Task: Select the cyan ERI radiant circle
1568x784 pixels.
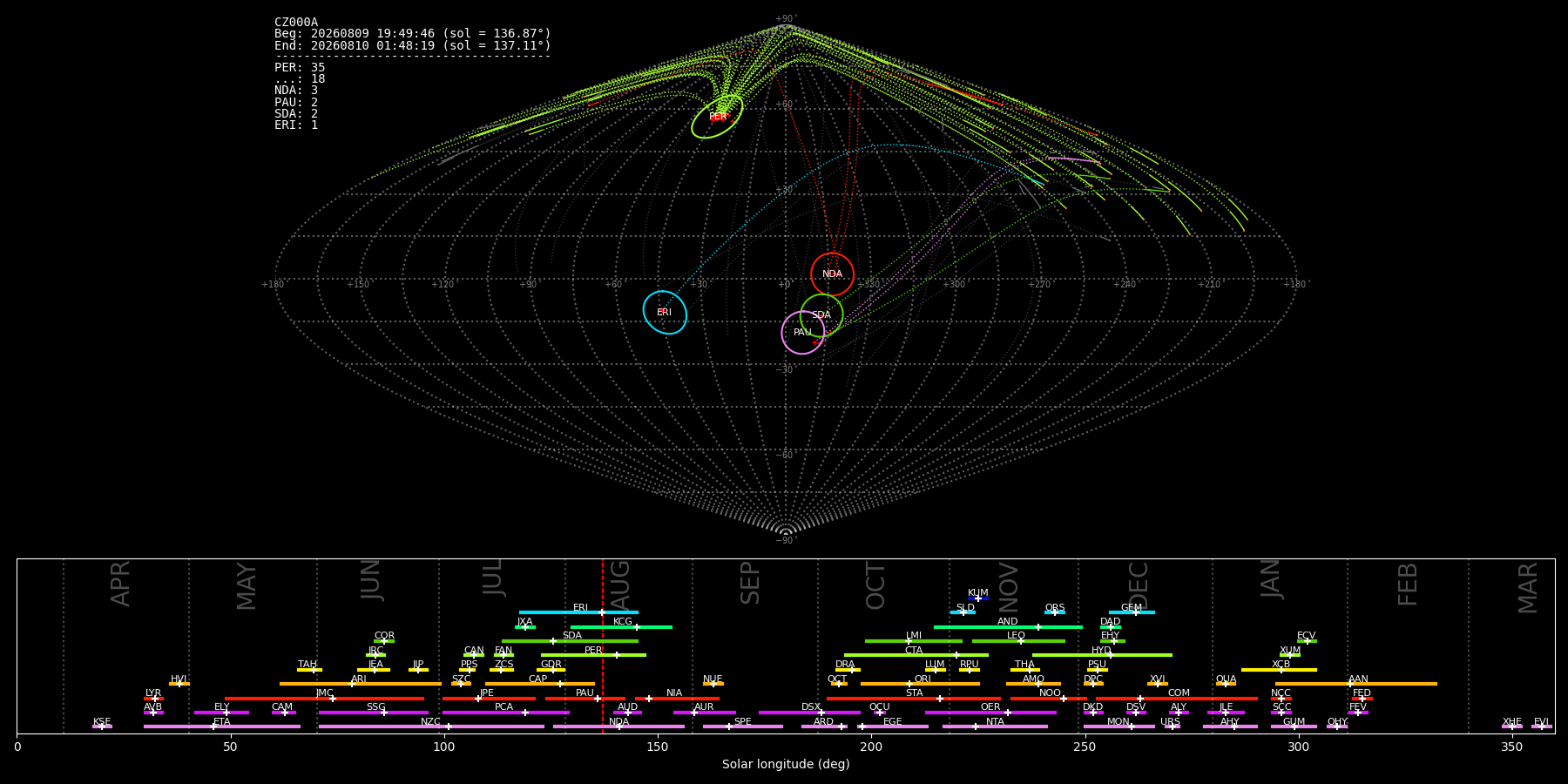Action: [x=665, y=312]
